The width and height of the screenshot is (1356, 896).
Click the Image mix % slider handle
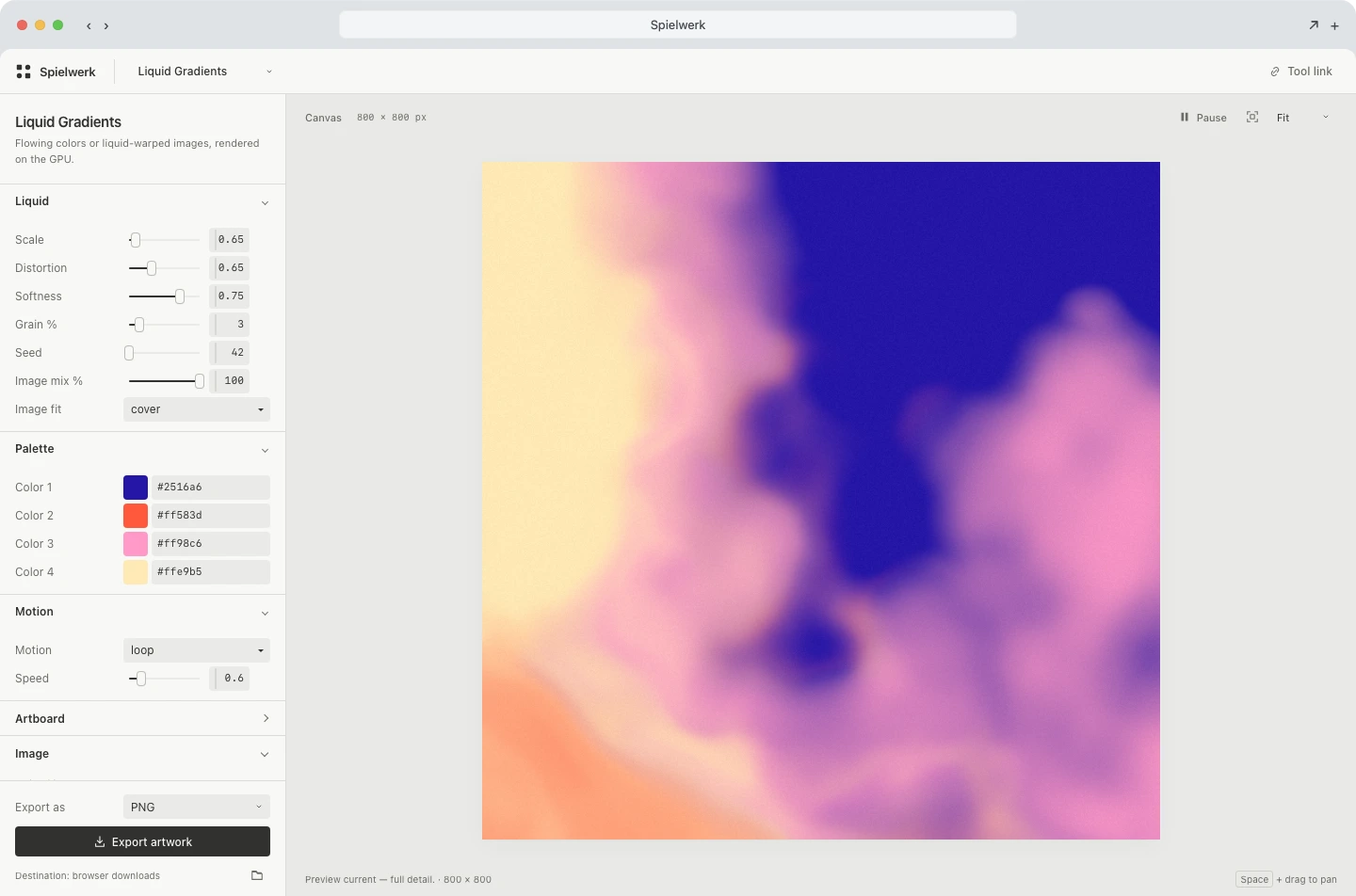[200, 381]
